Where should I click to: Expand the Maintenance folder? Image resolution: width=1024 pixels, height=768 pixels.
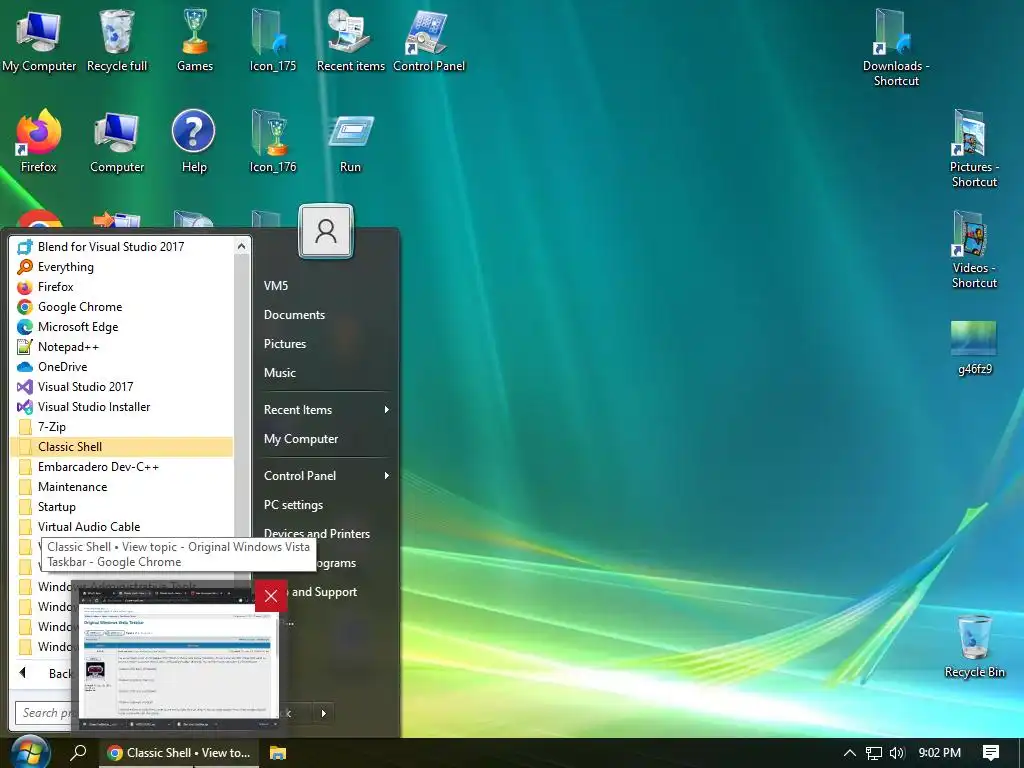click(x=122, y=487)
